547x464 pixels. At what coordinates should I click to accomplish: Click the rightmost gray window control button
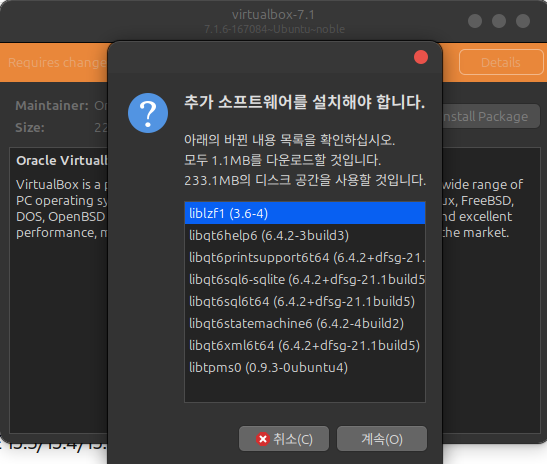tap(523, 21)
